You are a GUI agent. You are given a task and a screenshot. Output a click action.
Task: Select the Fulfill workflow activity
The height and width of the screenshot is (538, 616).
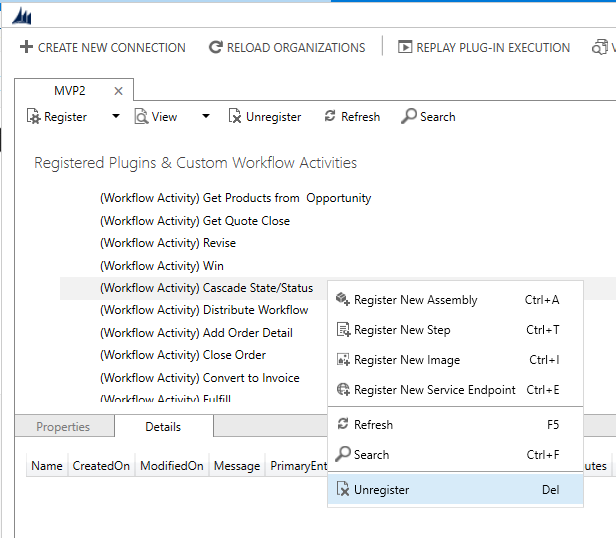point(165,398)
